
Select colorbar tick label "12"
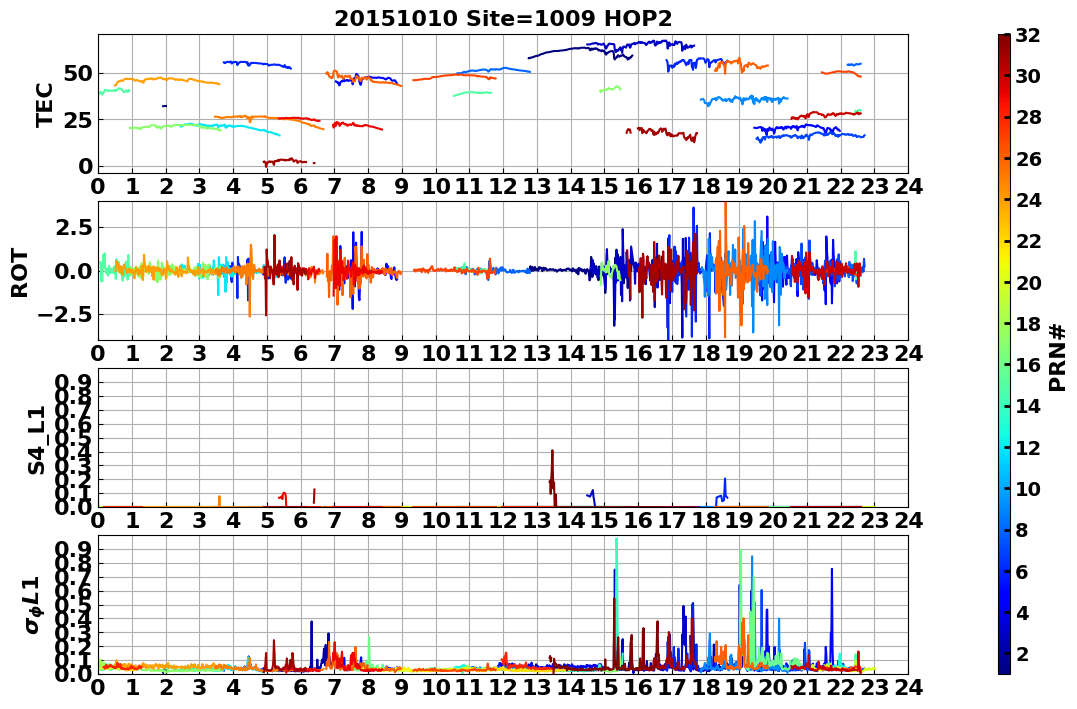pyautogui.click(x=1028, y=447)
